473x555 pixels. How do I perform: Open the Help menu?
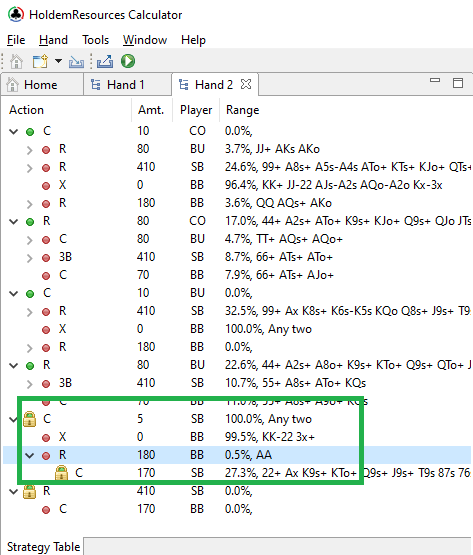coord(193,40)
